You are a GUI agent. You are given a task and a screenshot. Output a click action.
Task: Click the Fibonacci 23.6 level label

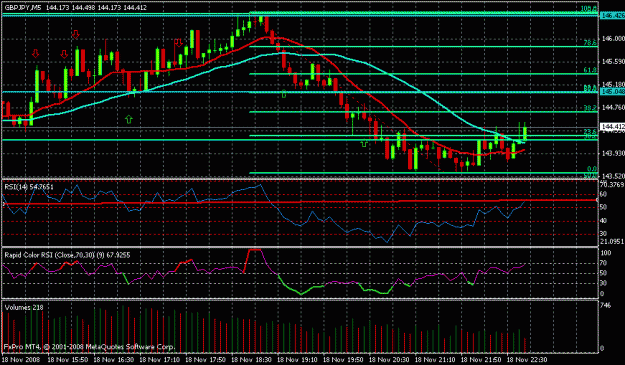tap(590, 131)
